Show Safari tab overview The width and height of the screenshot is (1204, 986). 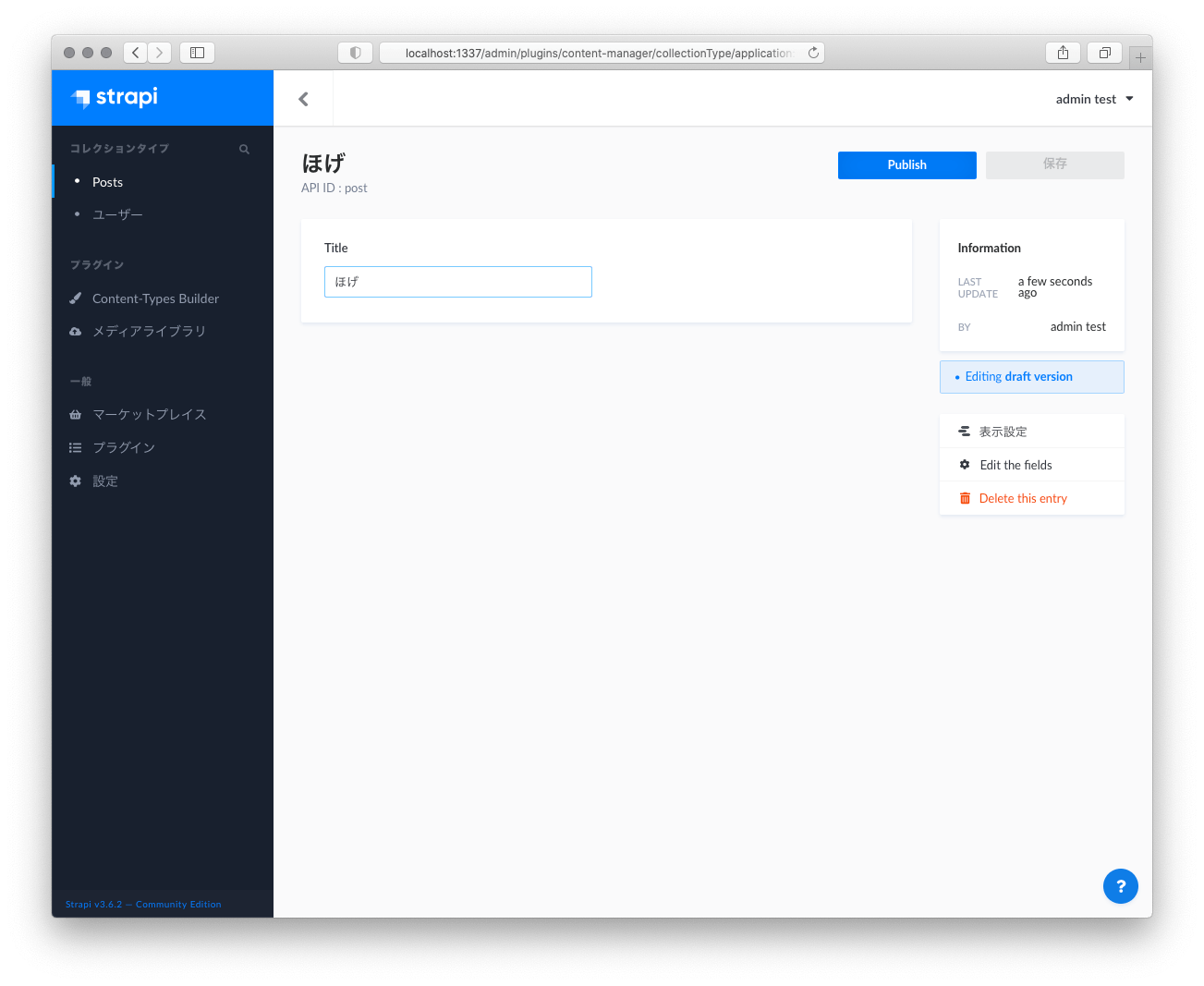pyautogui.click(x=1104, y=53)
